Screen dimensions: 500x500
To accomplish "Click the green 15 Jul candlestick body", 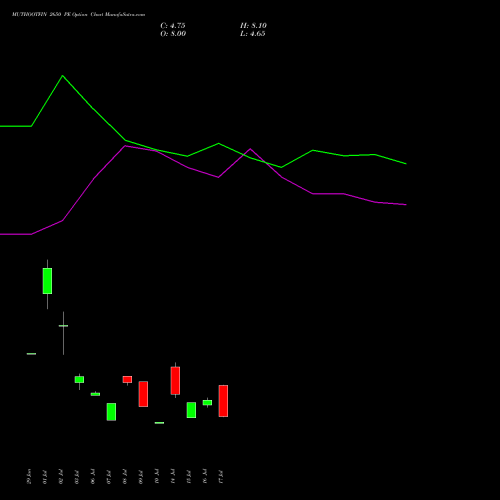I will click(x=191, y=410).
